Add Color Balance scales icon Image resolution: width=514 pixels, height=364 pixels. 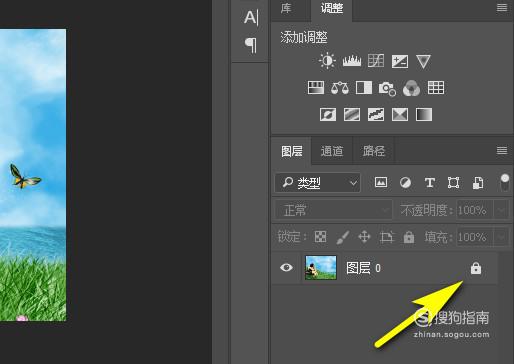pos(340,88)
